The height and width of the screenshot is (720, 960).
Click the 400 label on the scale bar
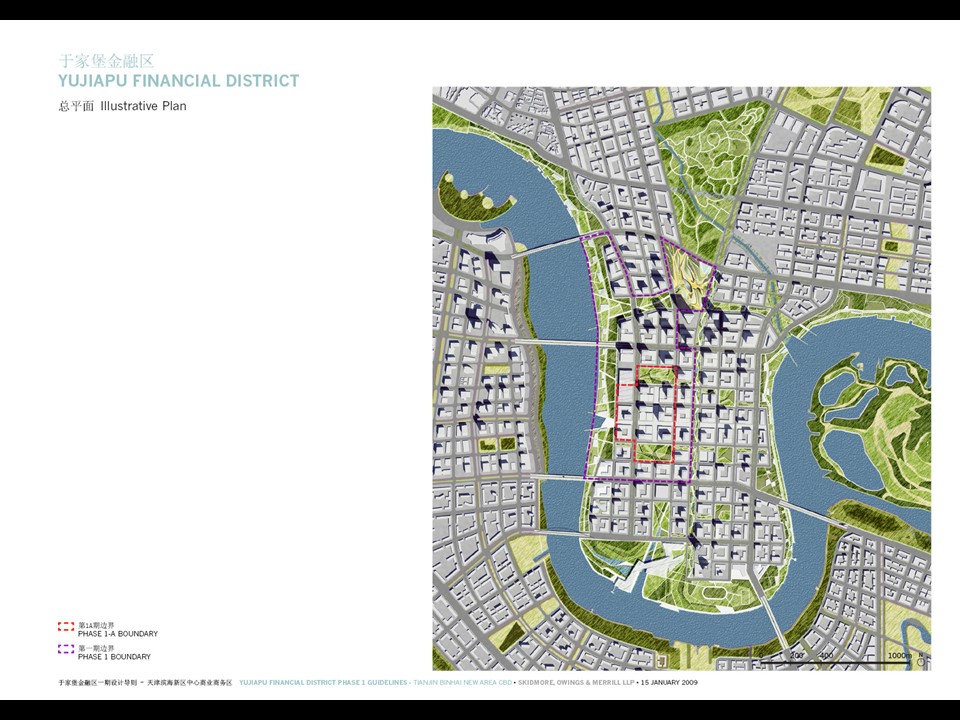click(x=826, y=655)
